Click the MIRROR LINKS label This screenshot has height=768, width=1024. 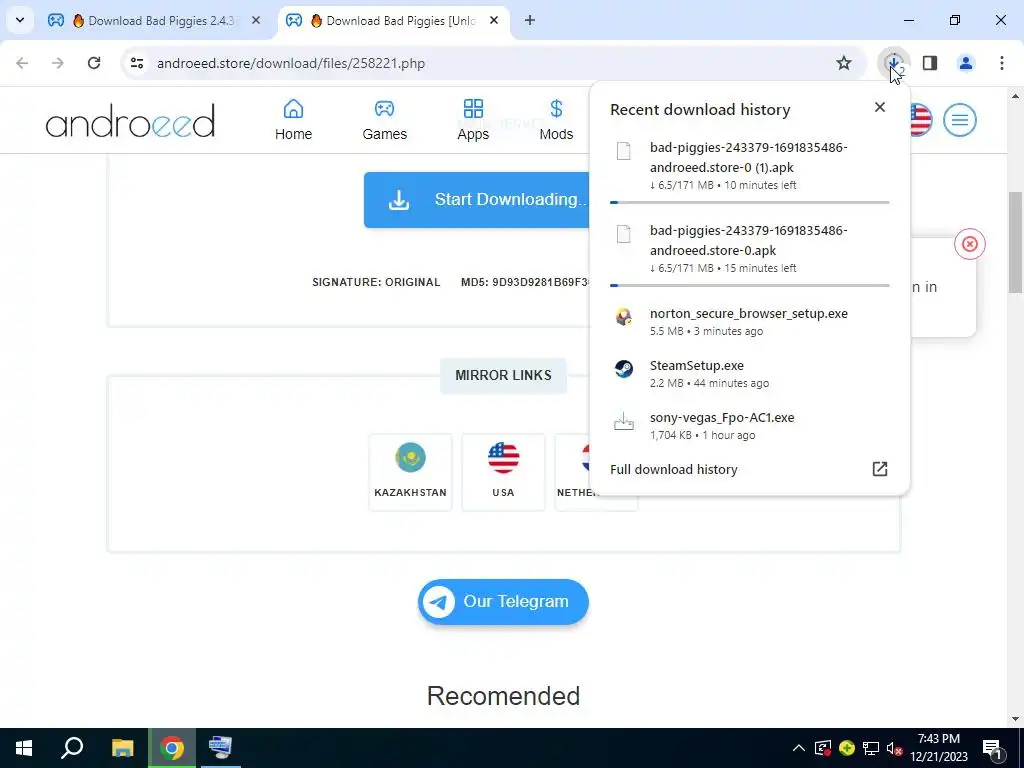click(x=503, y=376)
